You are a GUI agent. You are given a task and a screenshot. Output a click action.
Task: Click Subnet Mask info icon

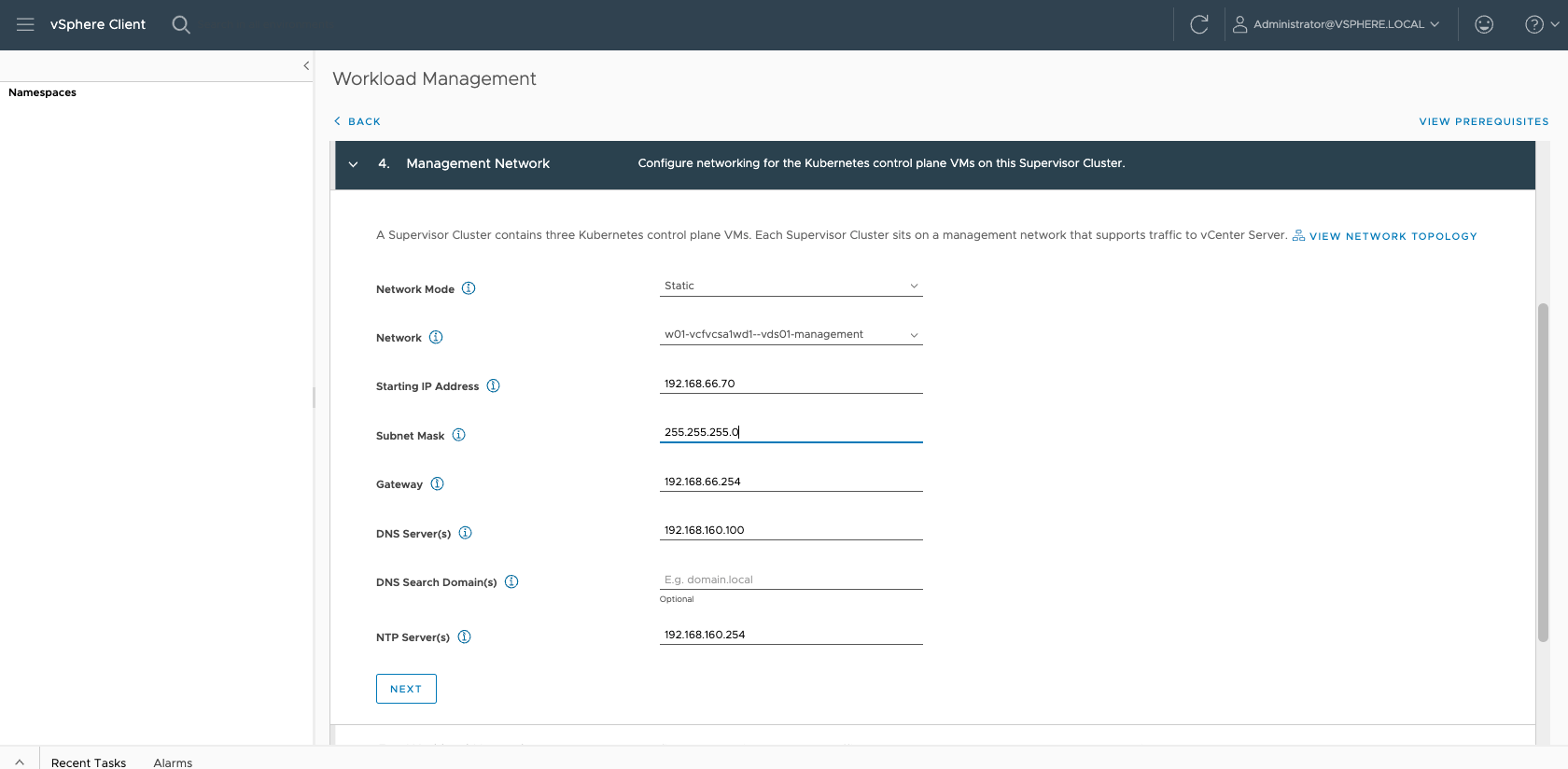tap(459, 435)
